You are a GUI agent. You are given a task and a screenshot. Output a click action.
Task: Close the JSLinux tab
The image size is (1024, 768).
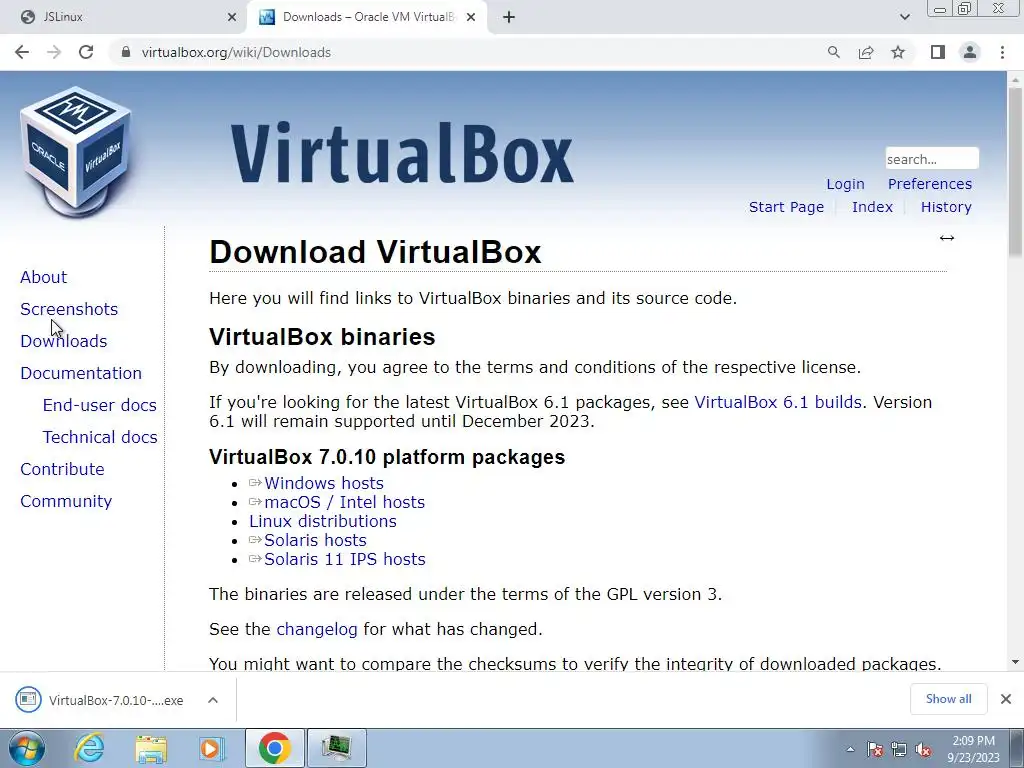tap(232, 18)
